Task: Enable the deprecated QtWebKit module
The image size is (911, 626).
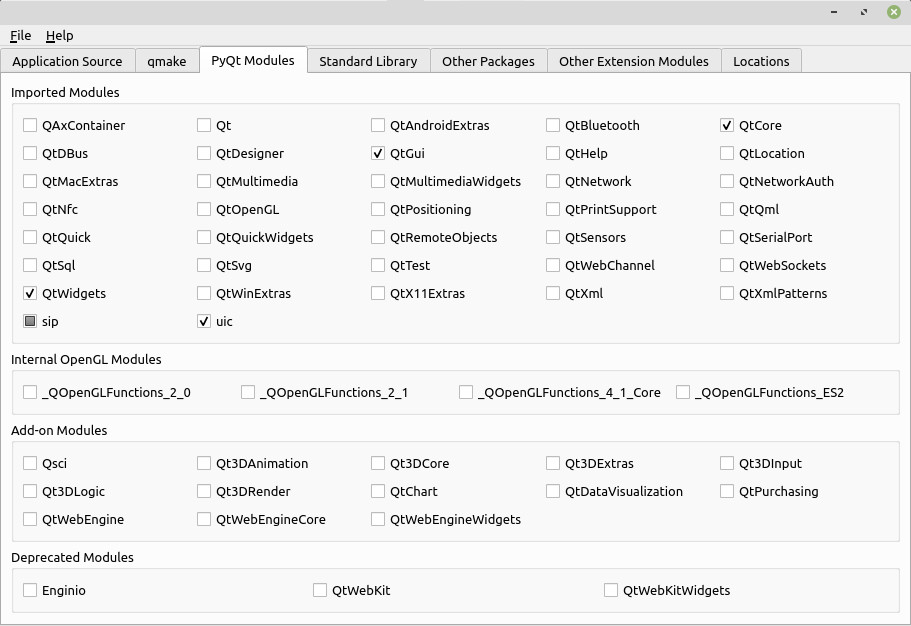Action: point(320,590)
